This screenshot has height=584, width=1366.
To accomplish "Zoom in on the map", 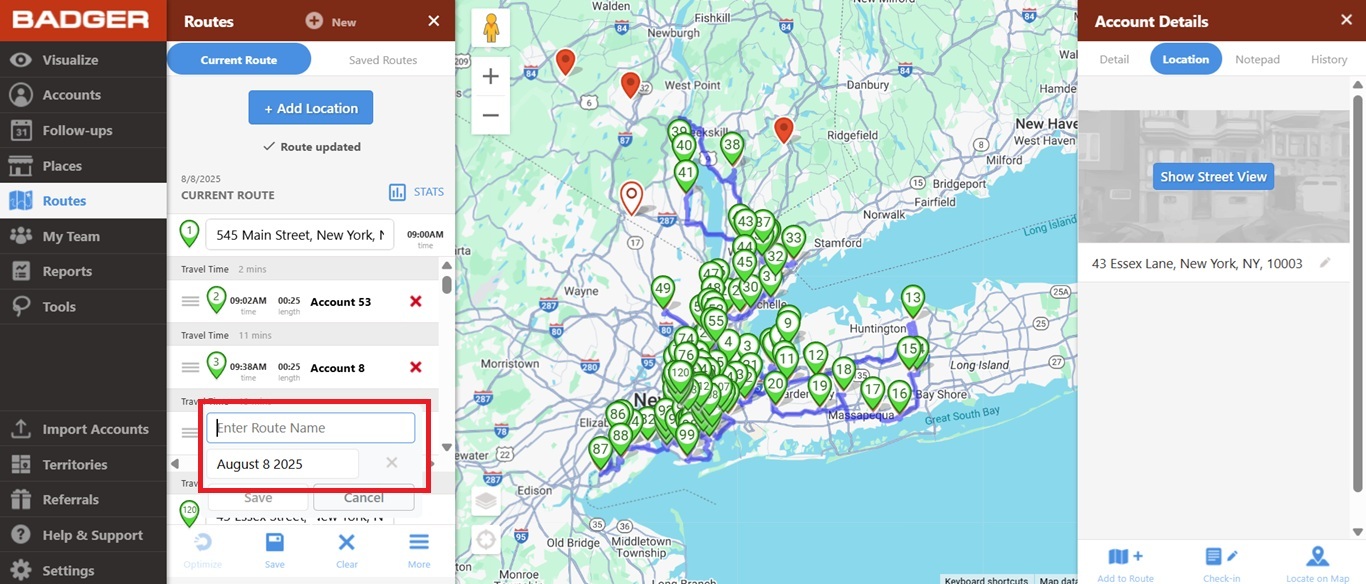I will tap(490, 76).
